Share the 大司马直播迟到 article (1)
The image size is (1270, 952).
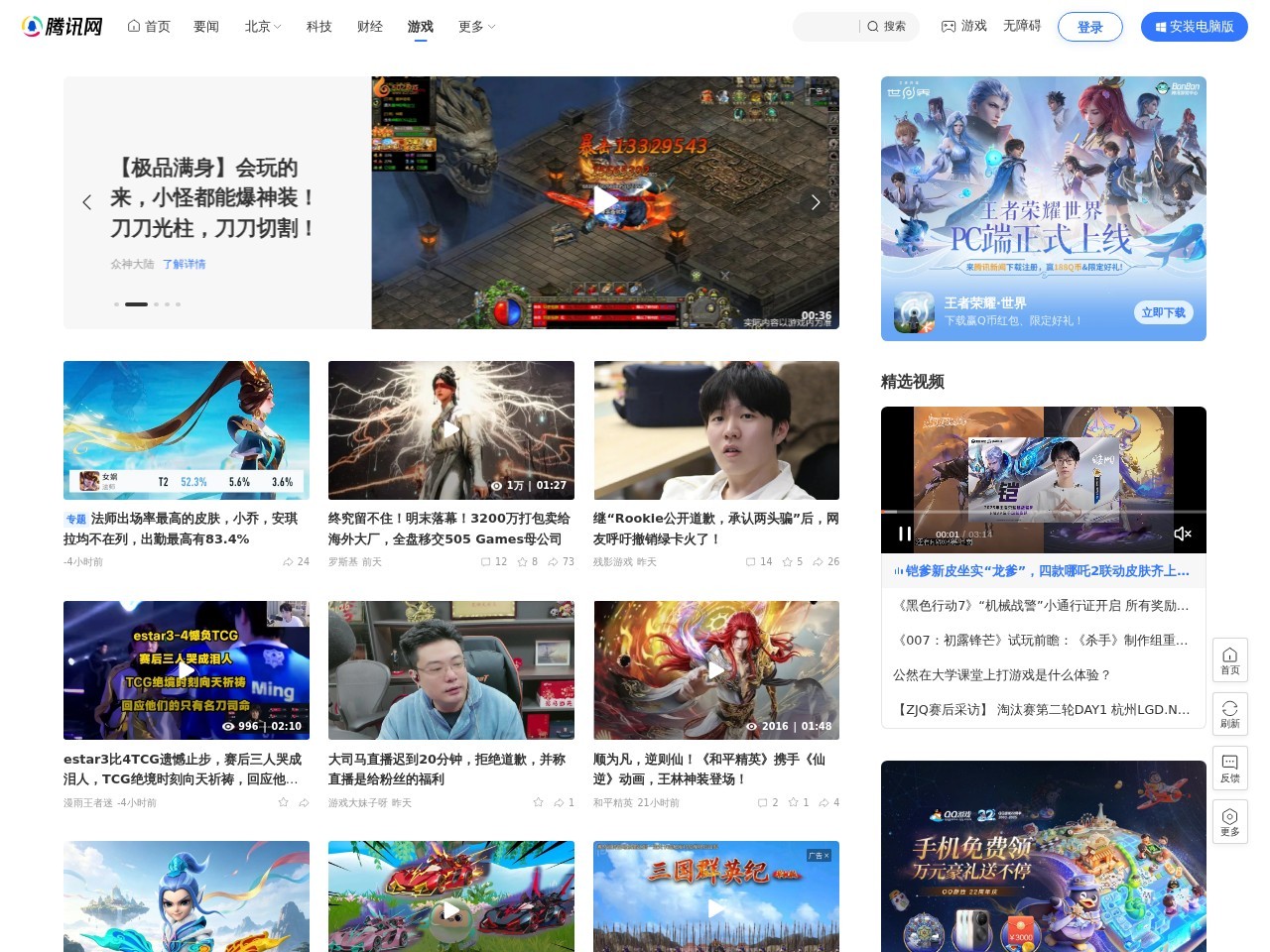coord(564,802)
